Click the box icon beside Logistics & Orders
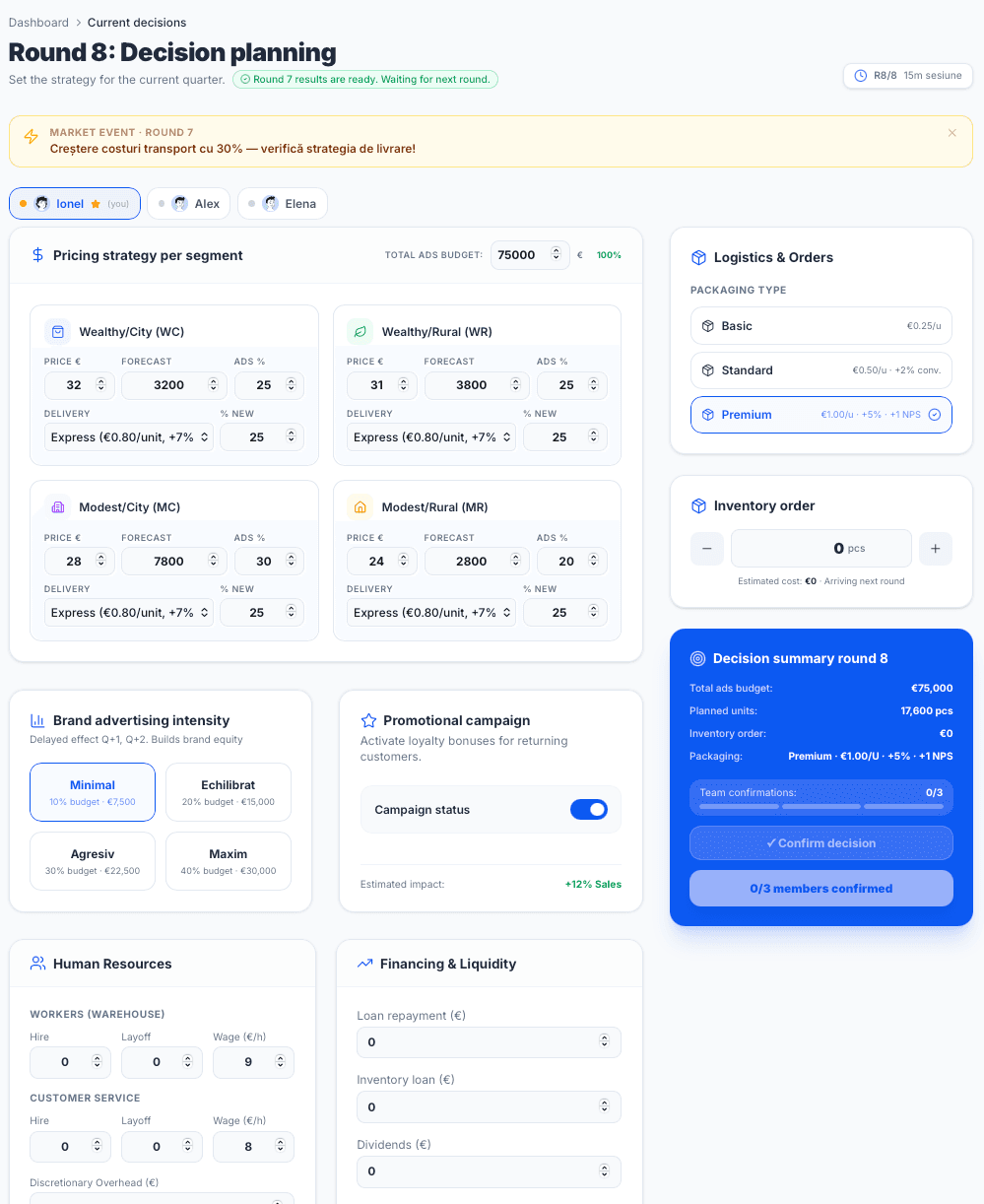 [x=698, y=257]
